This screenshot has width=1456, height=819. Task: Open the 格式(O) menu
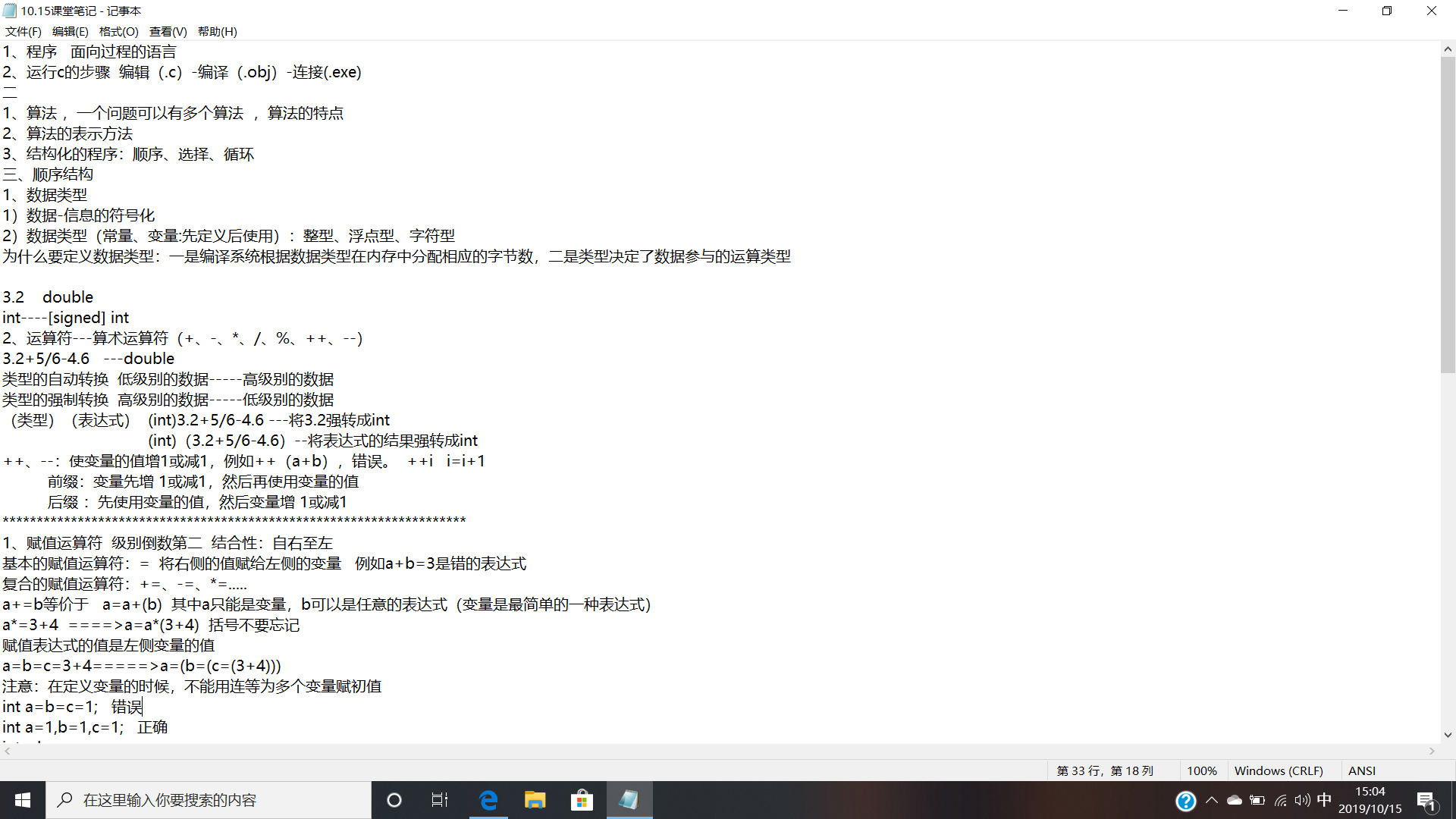tap(118, 31)
